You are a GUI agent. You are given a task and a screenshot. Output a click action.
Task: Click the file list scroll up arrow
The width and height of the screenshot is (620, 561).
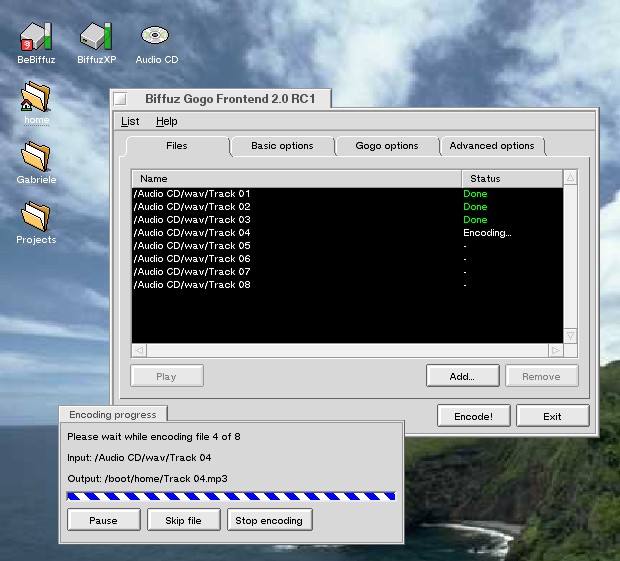point(570,178)
